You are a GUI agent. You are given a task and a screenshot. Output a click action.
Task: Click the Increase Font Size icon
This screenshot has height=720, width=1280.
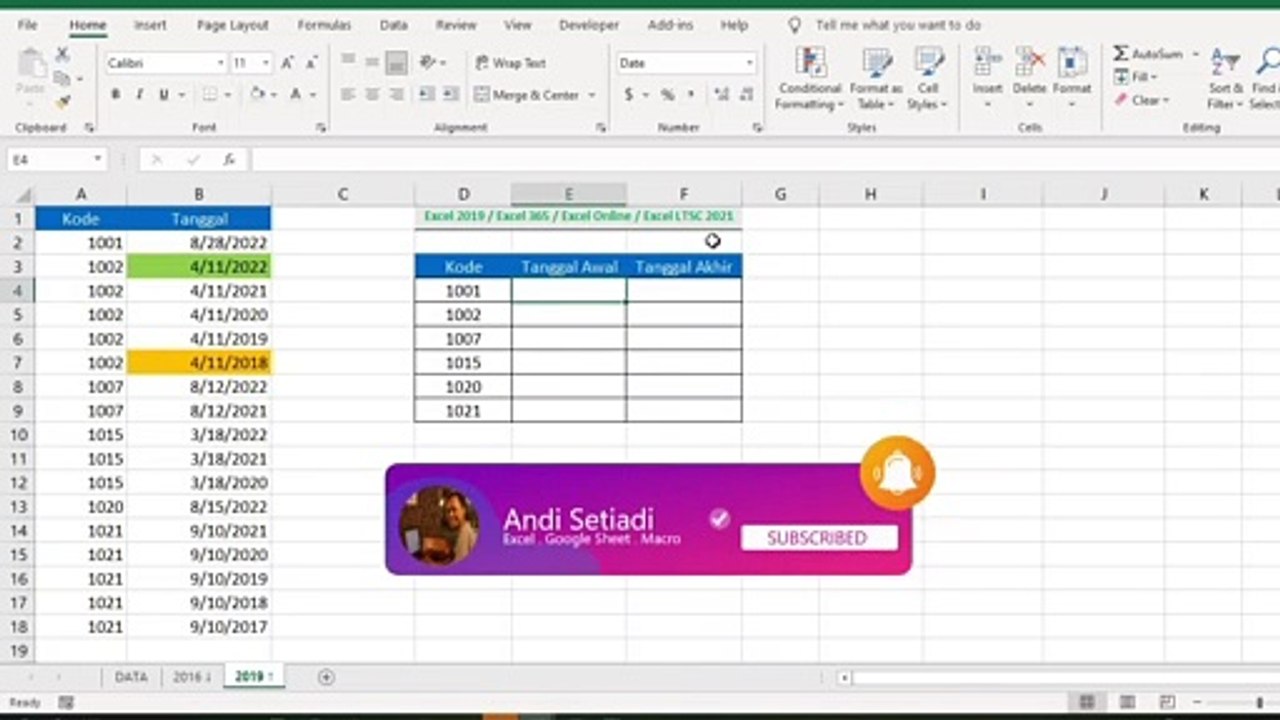click(x=287, y=63)
